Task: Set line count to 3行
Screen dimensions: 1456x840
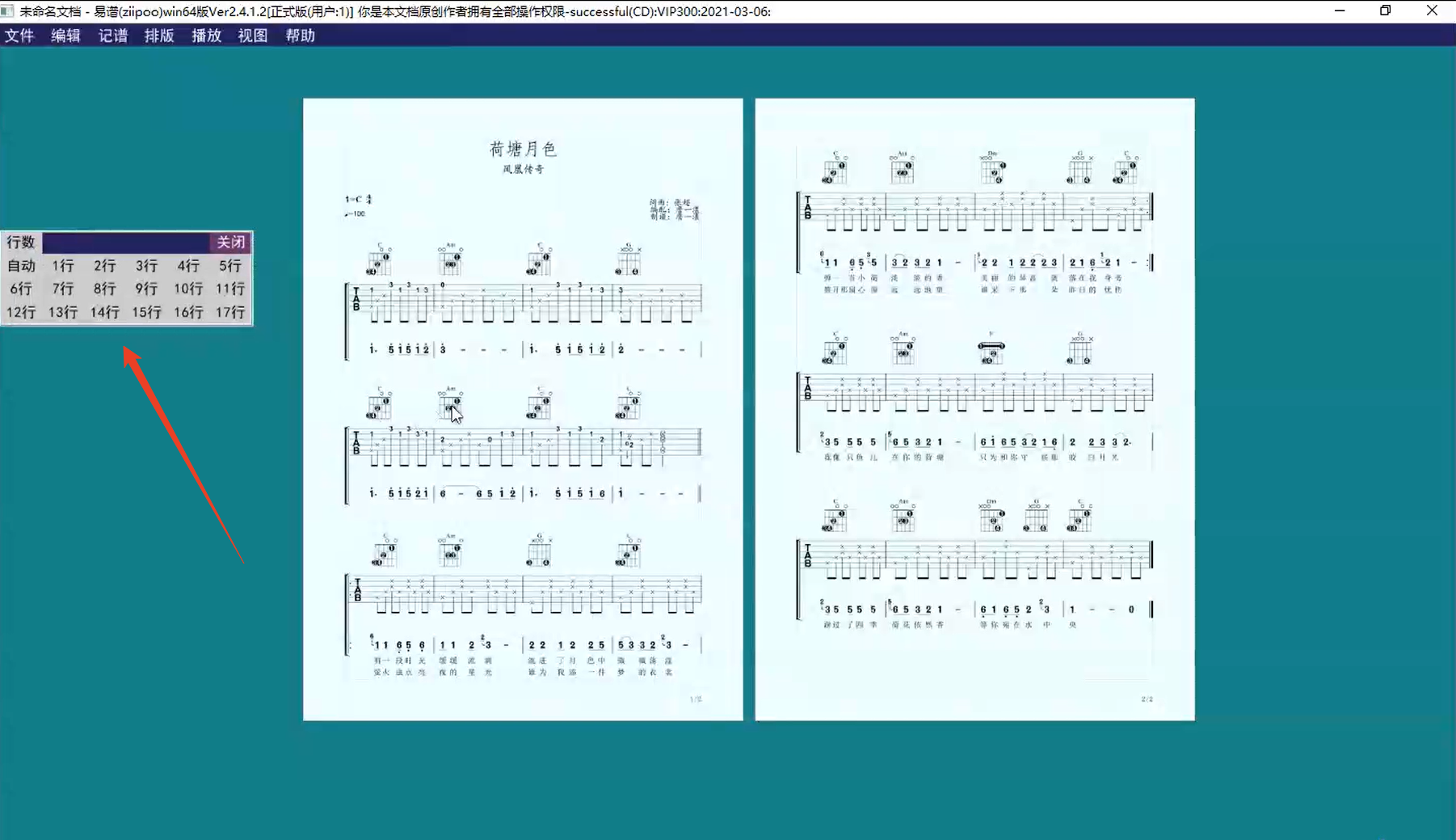Action: tap(146, 266)
